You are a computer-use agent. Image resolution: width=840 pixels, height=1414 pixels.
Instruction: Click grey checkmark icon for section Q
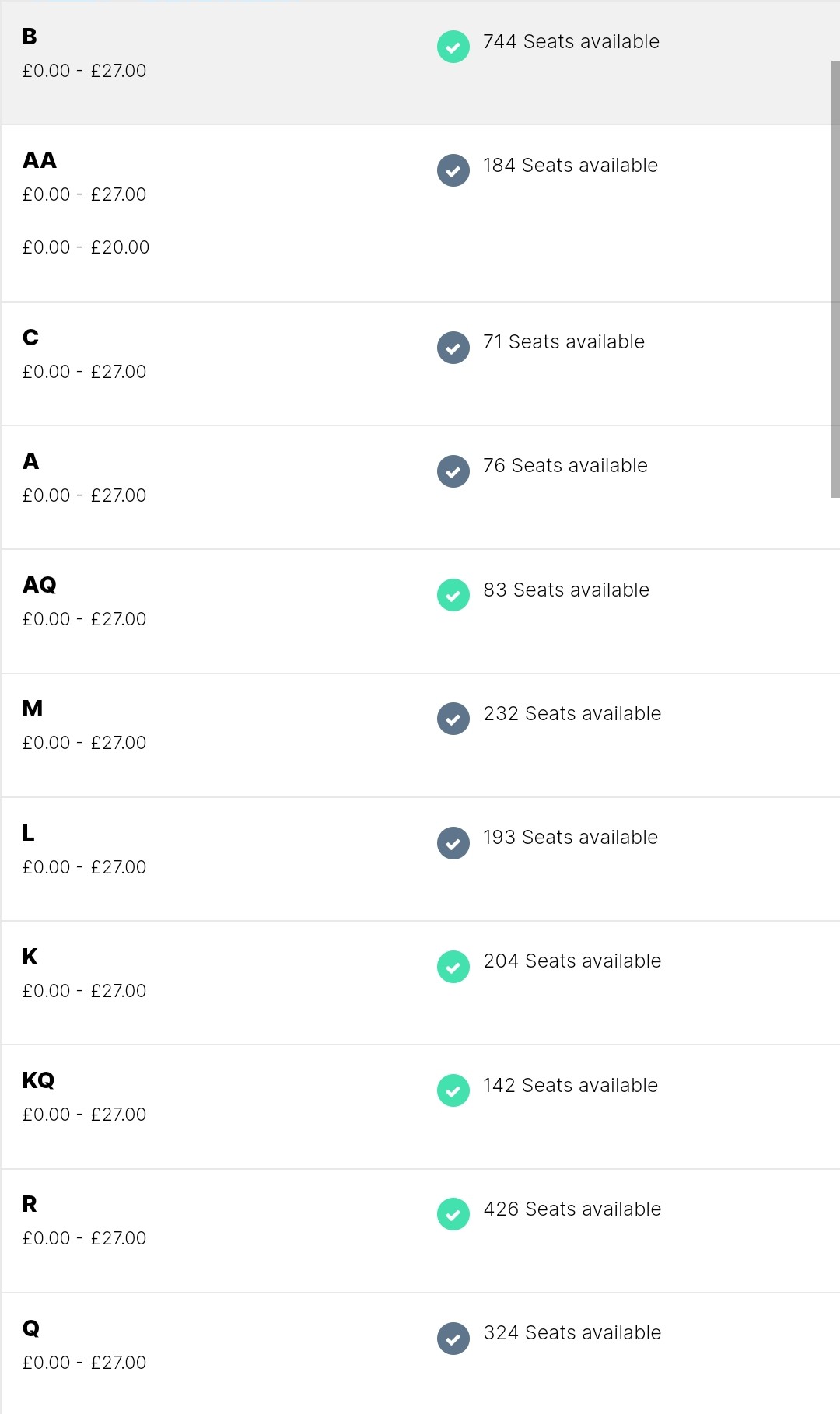click(453, 1339)
